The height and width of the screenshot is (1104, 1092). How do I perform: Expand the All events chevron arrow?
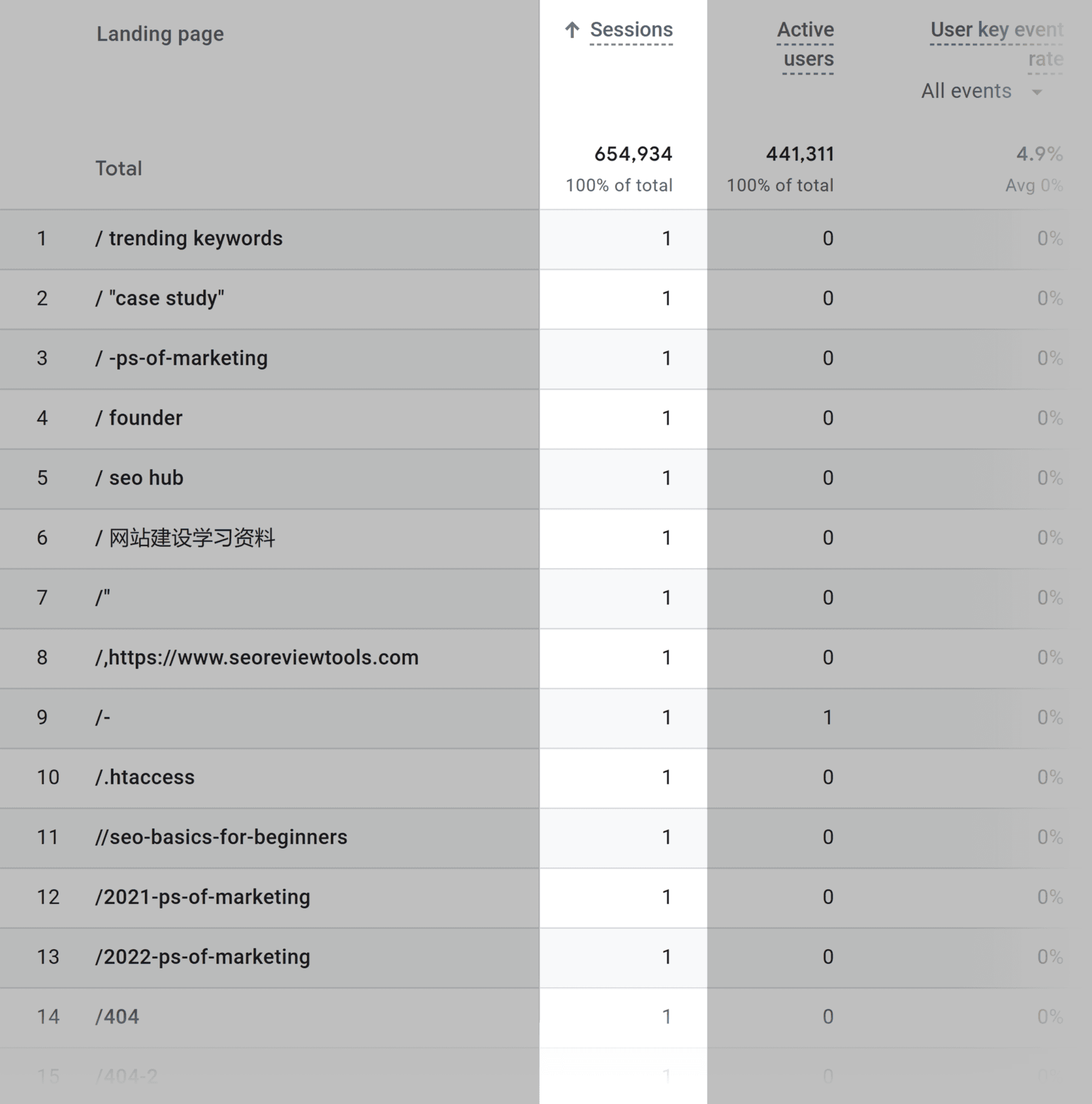click(1037, 92)
